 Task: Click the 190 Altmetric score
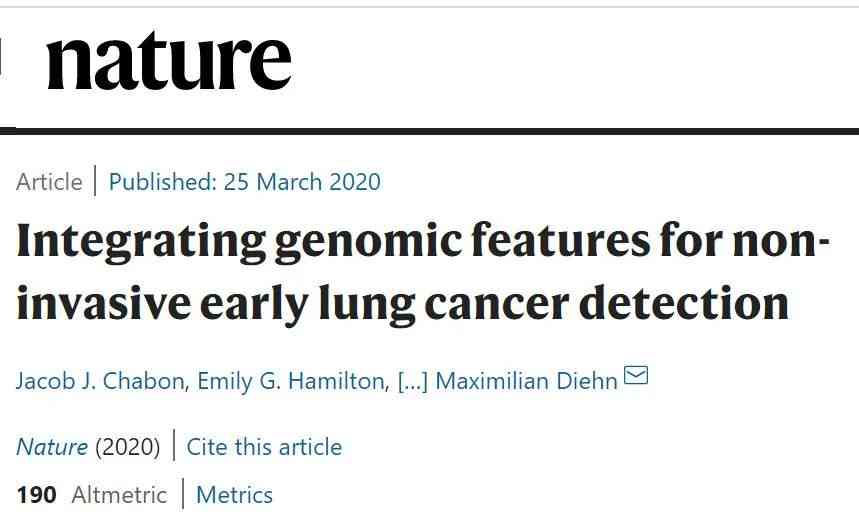[x=36, y=495]
